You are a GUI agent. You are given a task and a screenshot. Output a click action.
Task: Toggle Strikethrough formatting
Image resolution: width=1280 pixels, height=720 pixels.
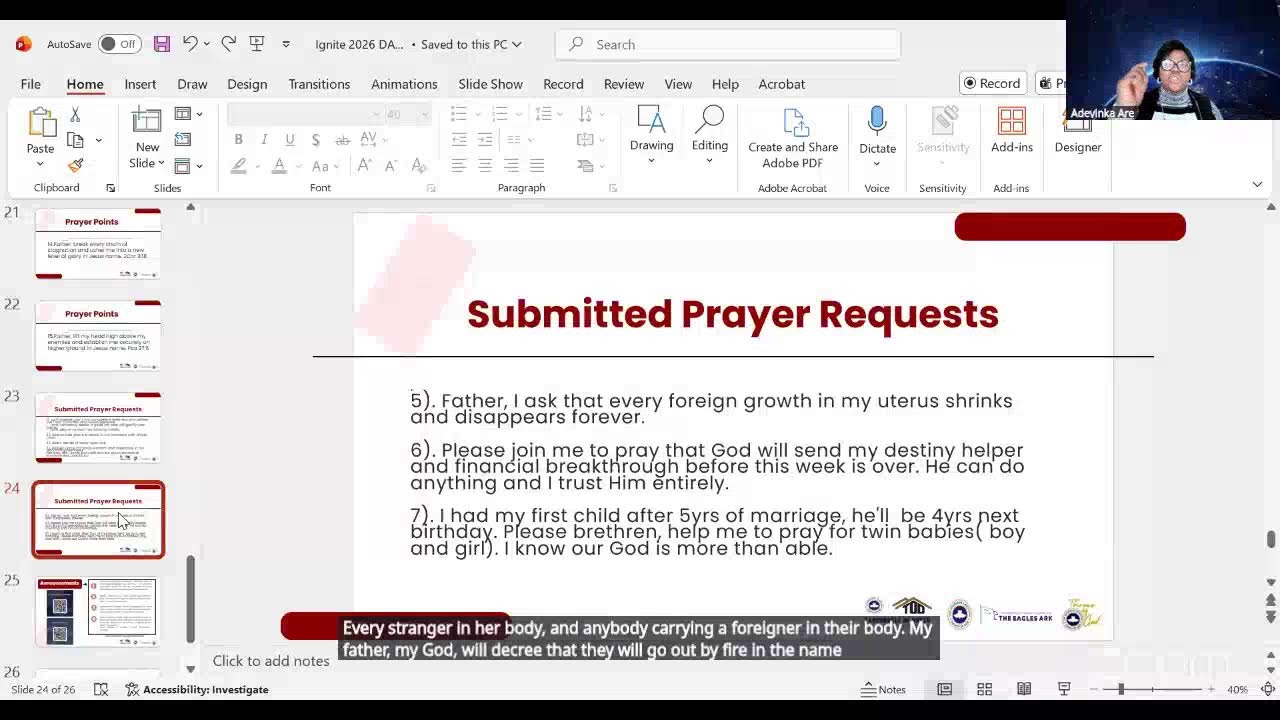342,139
